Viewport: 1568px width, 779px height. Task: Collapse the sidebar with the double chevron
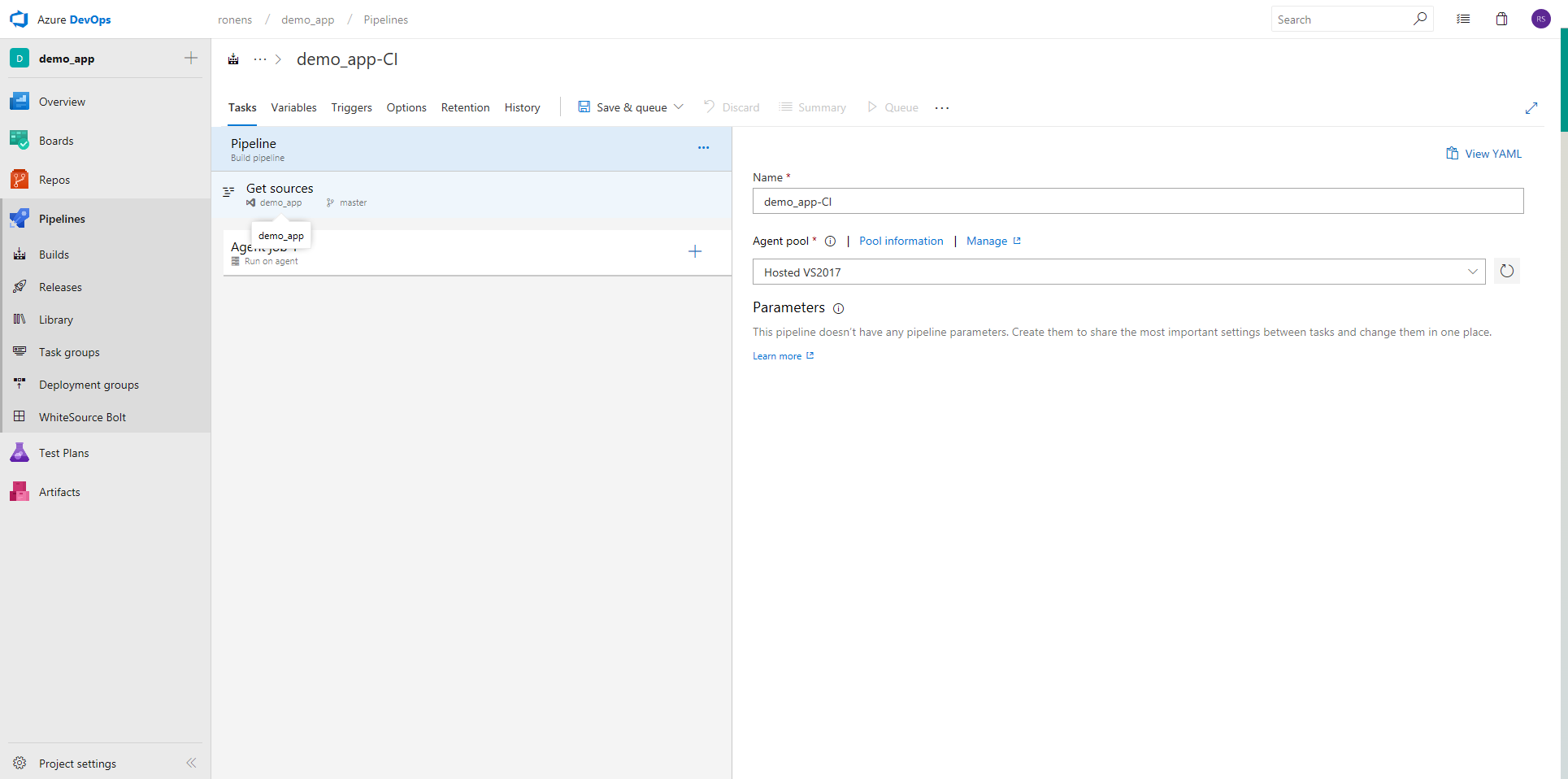point(192,763)
